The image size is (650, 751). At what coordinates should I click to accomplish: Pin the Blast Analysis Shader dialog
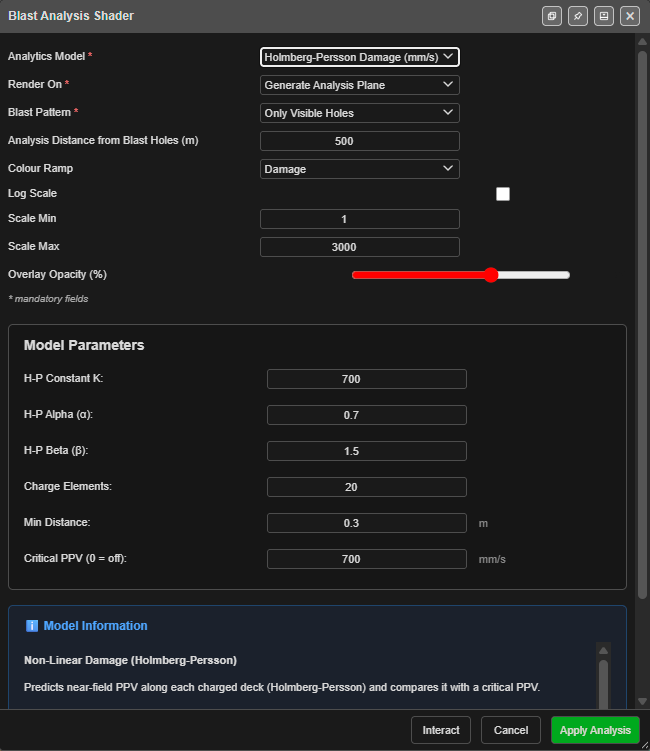(x=578, y=16)
